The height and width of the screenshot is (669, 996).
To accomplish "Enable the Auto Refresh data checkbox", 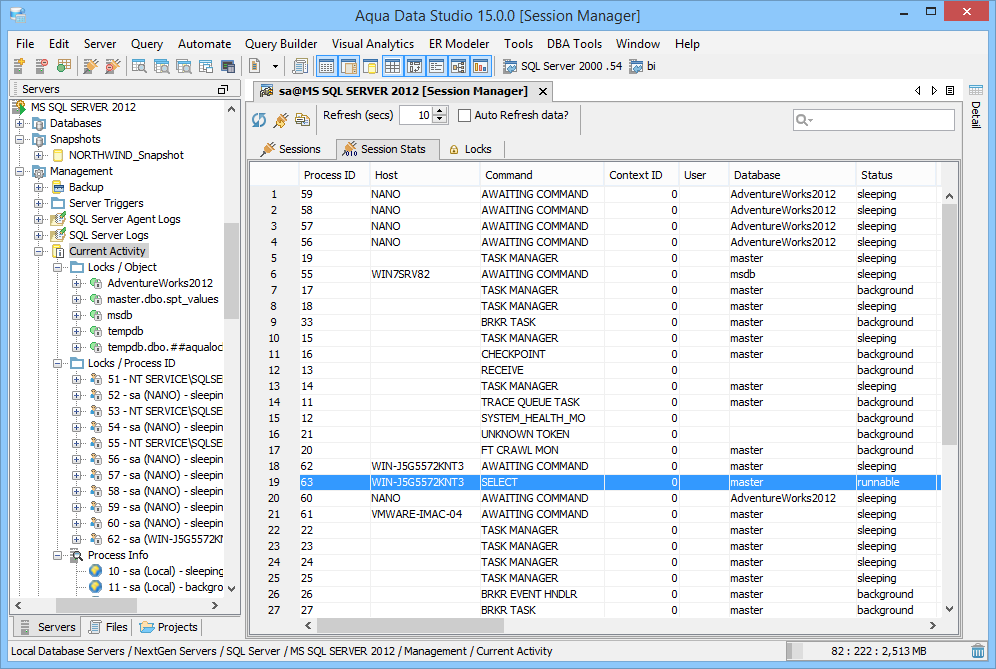I will click(464, 115).
